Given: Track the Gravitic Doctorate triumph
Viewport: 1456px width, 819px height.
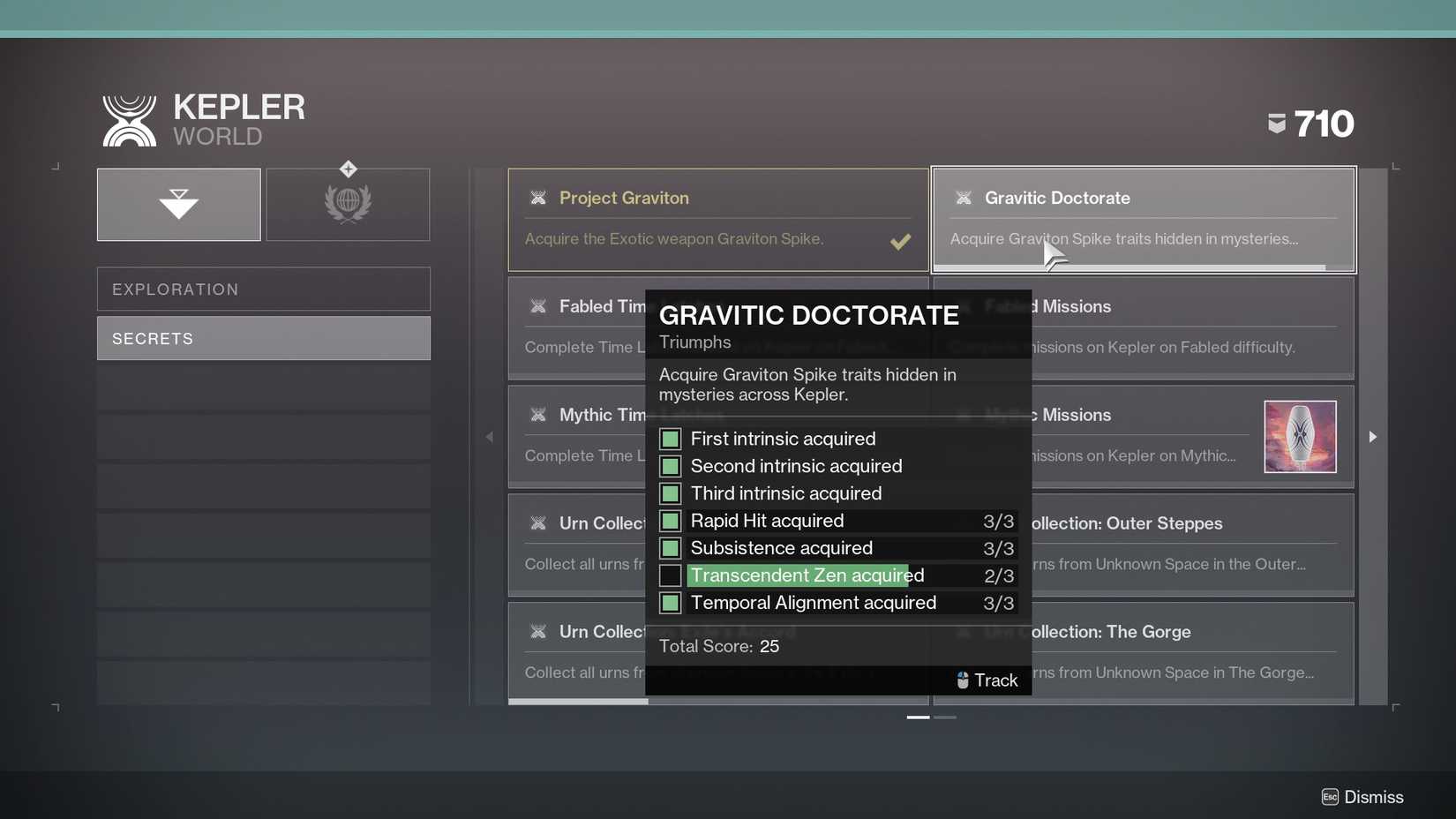Looking at the screenshot, I should [x=987, y=680].
